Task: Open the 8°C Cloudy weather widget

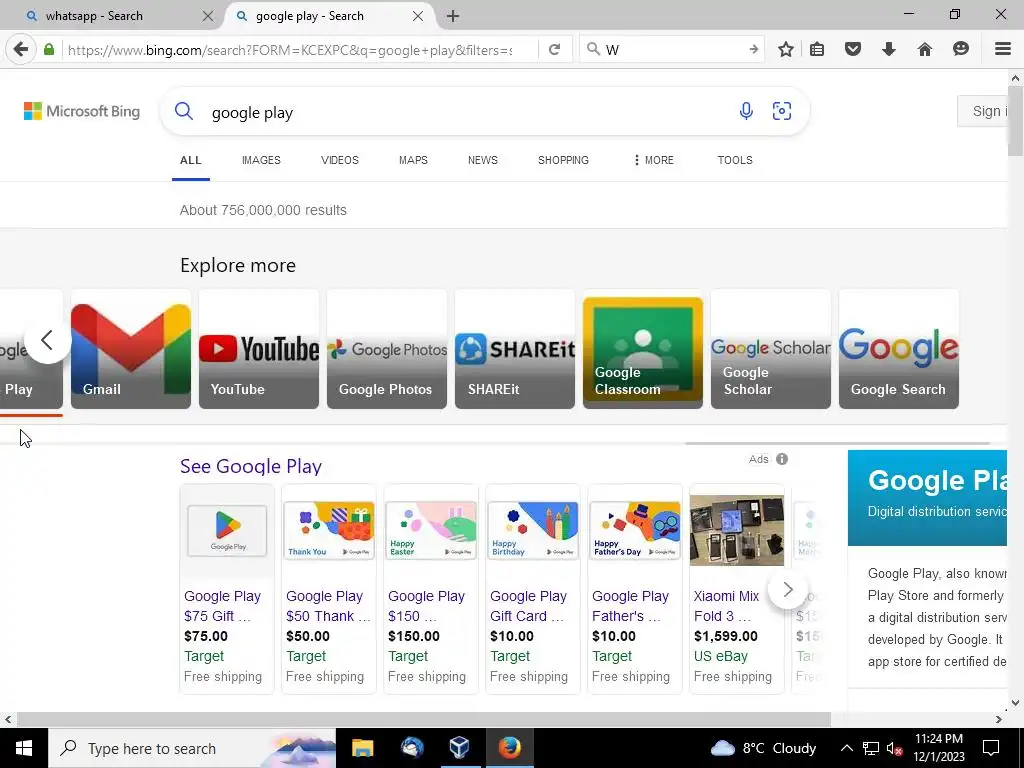Action: [x=763, y=748]
